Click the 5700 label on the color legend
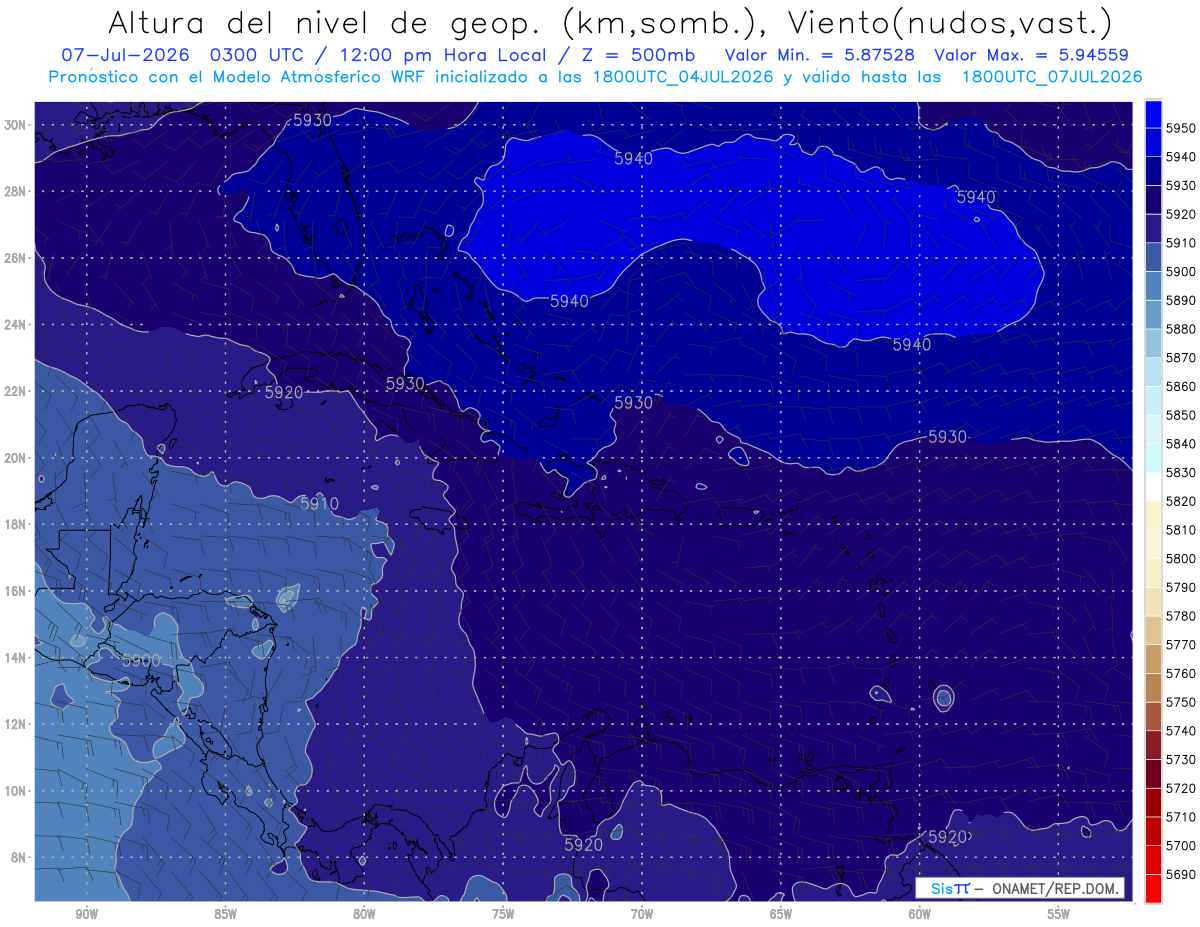 pyautogui.click(x=1182, y=845)
